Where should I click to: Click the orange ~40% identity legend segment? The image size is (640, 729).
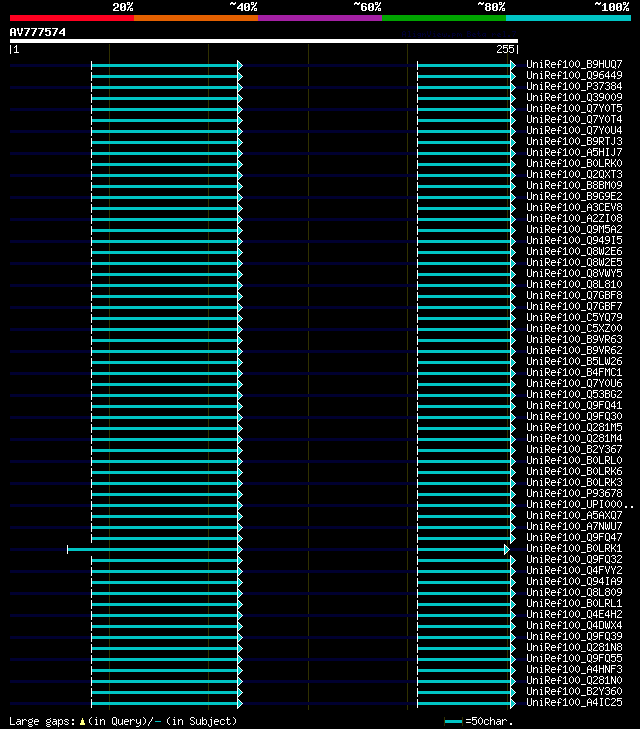coord(196,18)
